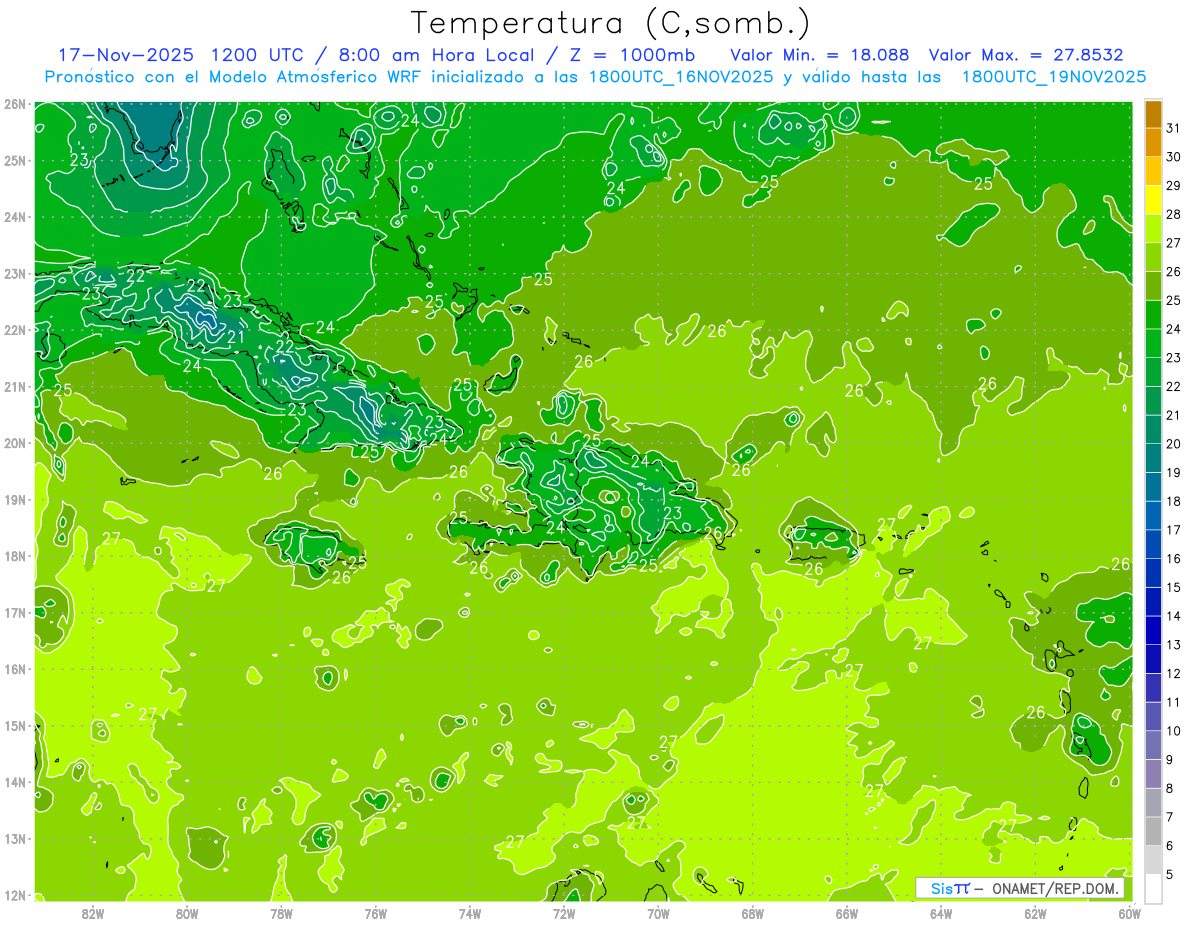Pick the yellow legend swatch between 28 and 29
The image size is (1200, 927).
click(x=1153, y=200)
